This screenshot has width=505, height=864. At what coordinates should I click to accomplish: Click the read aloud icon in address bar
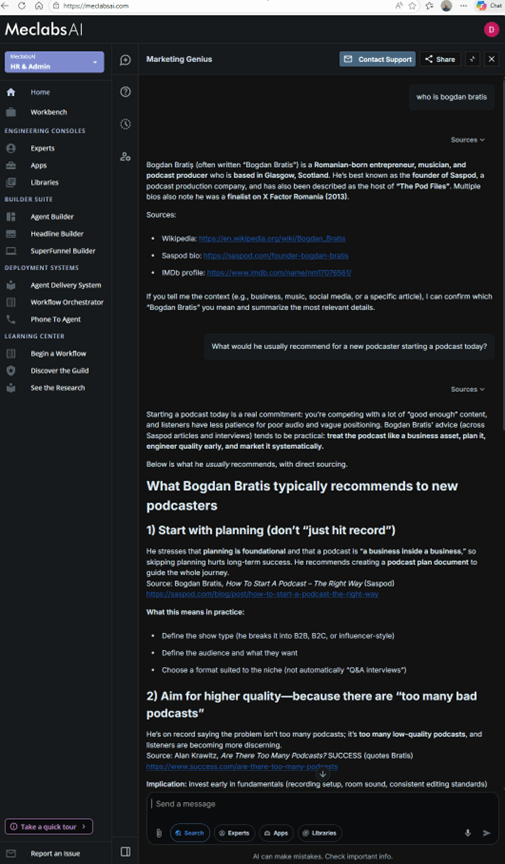(399, 6)
